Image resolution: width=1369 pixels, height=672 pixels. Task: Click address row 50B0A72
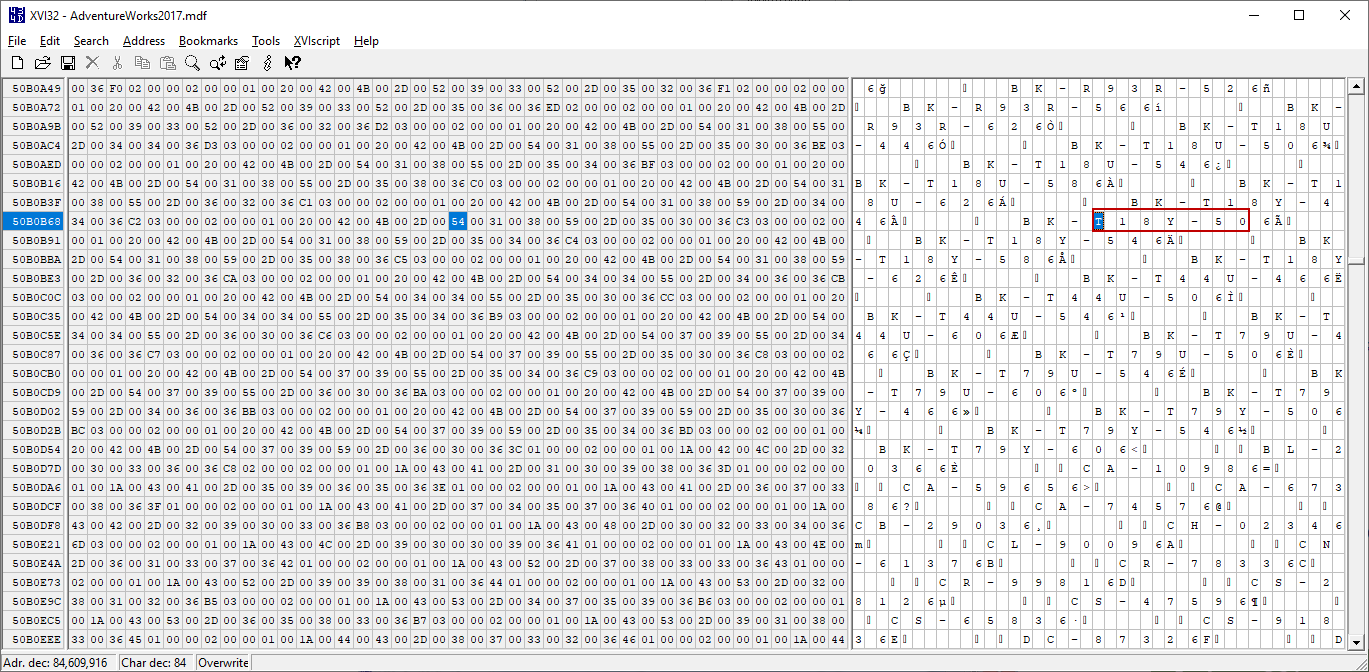35,108
